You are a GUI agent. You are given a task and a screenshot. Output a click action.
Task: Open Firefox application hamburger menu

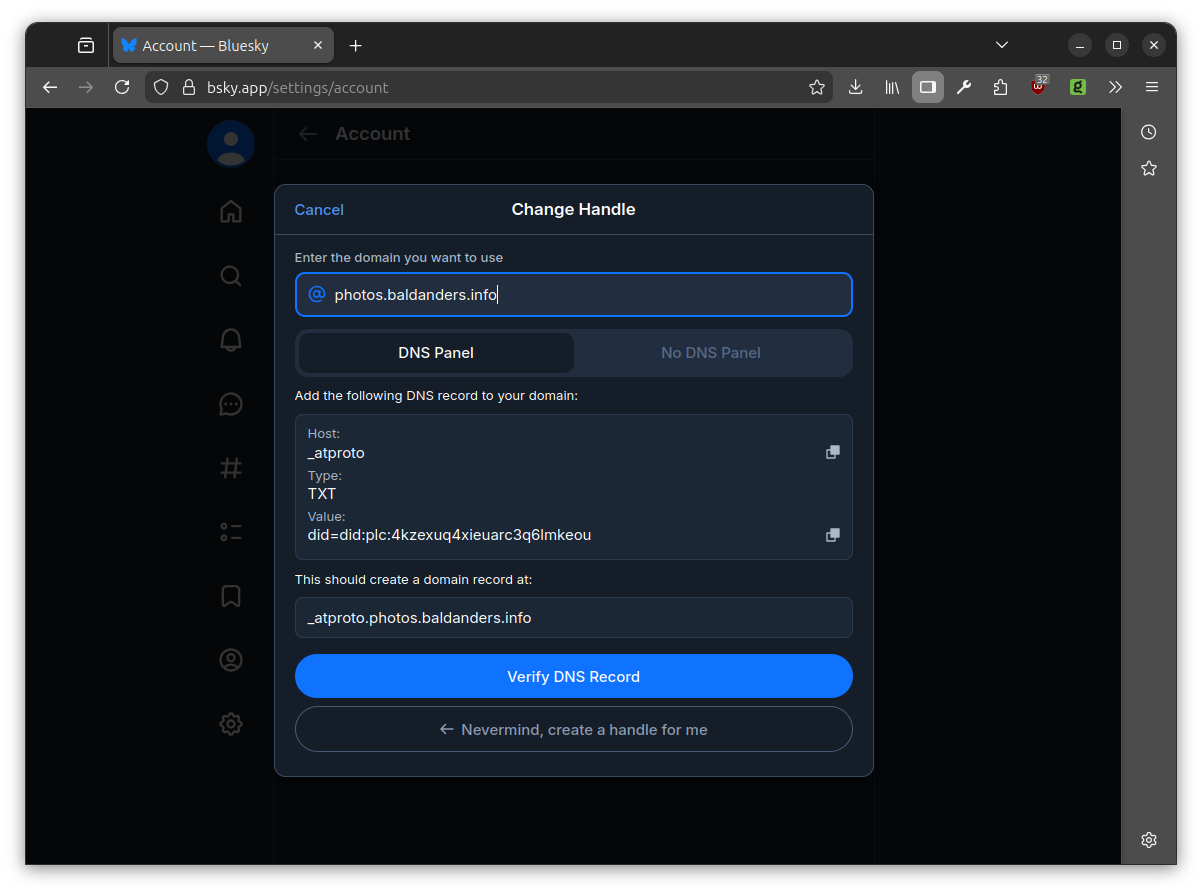point(1152,87)
